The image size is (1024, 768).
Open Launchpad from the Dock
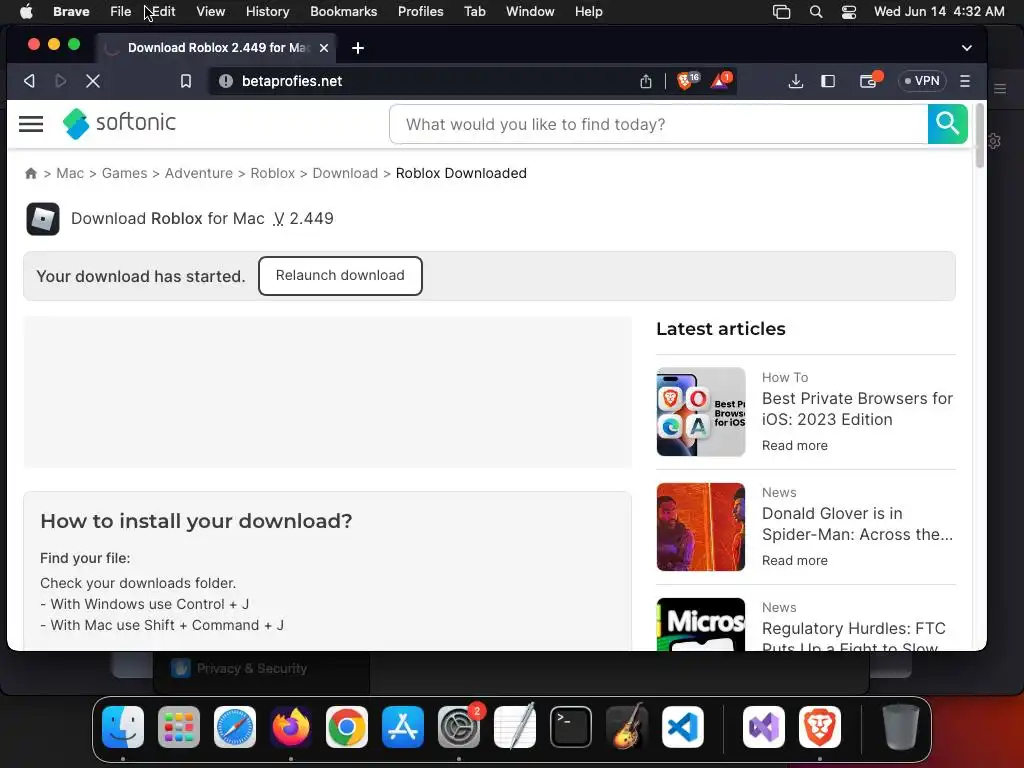[x=179, y=727]
